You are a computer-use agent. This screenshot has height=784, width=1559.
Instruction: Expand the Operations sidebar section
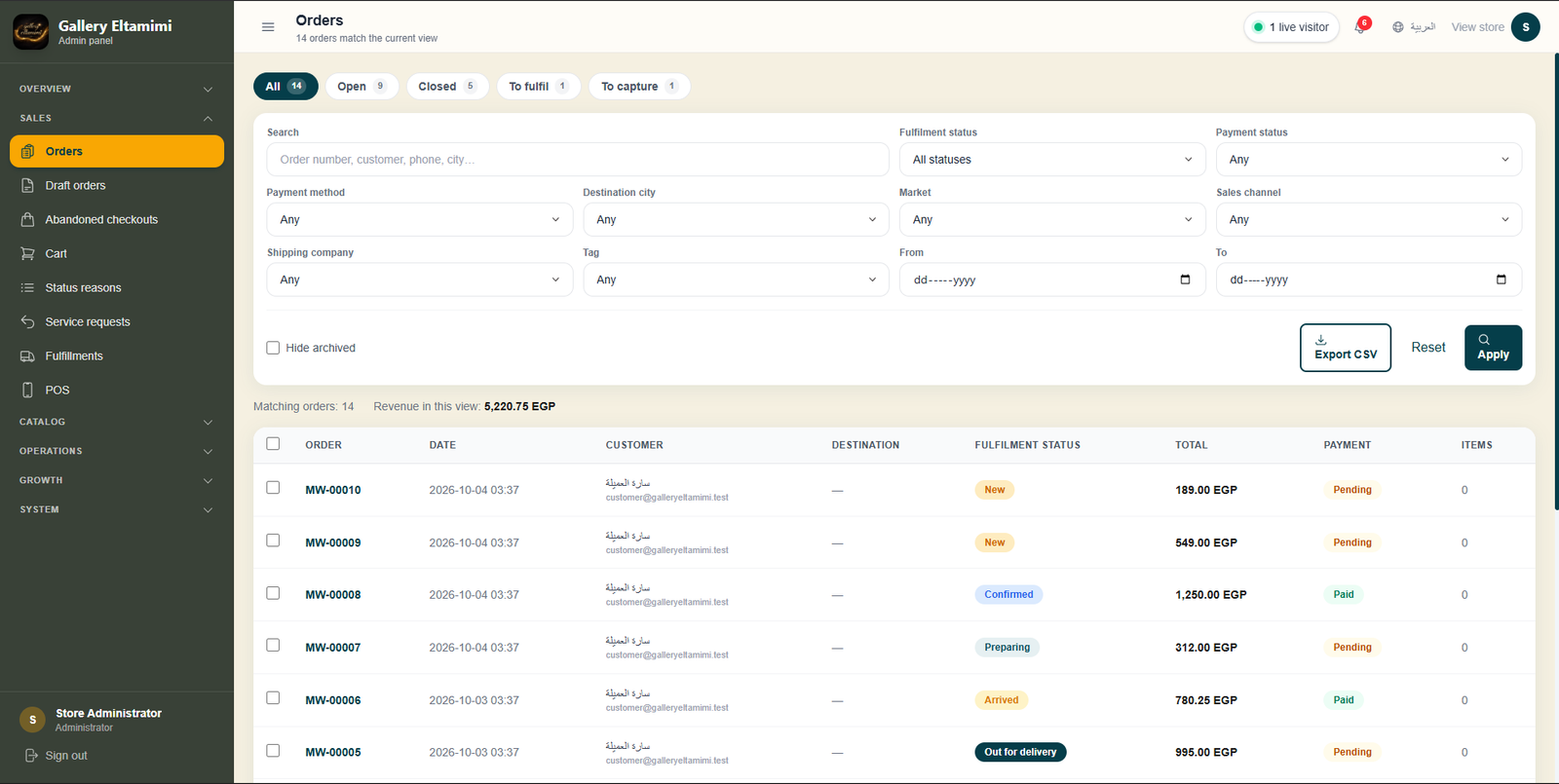click(x=117, y=451)
